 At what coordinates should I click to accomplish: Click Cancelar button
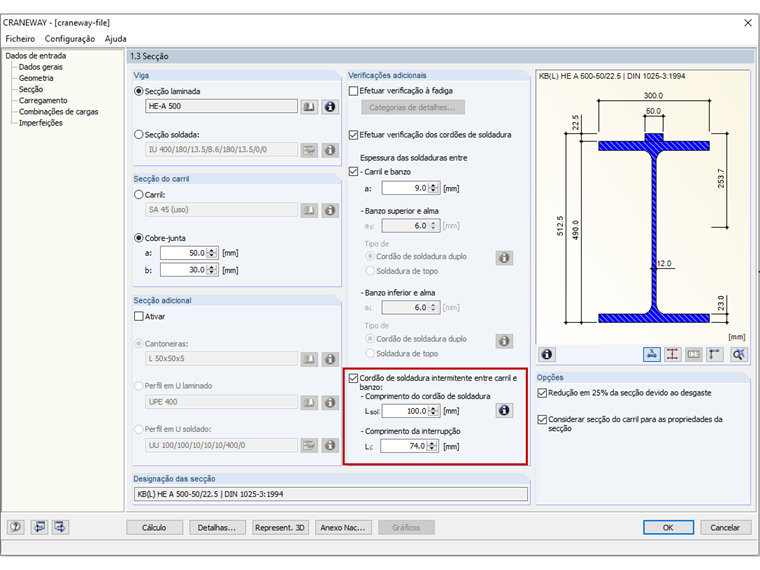coord(725,527)
